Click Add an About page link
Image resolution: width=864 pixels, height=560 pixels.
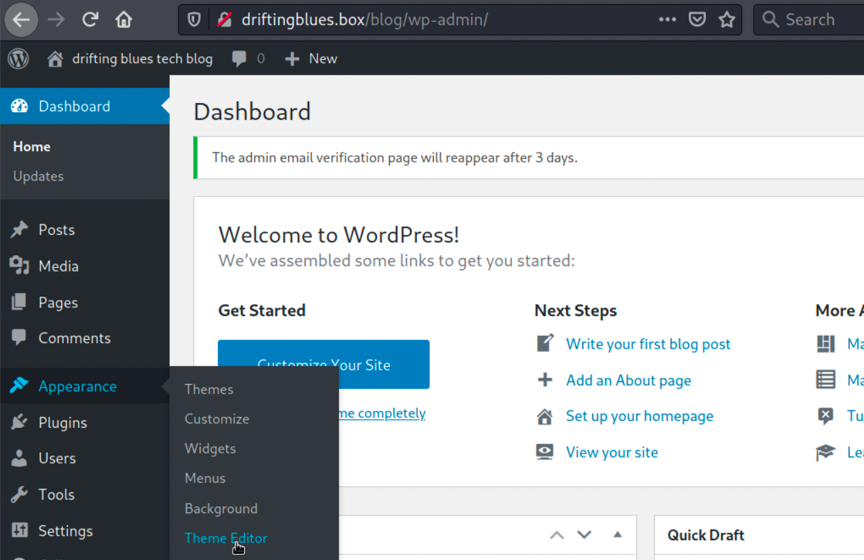(628, 380)
